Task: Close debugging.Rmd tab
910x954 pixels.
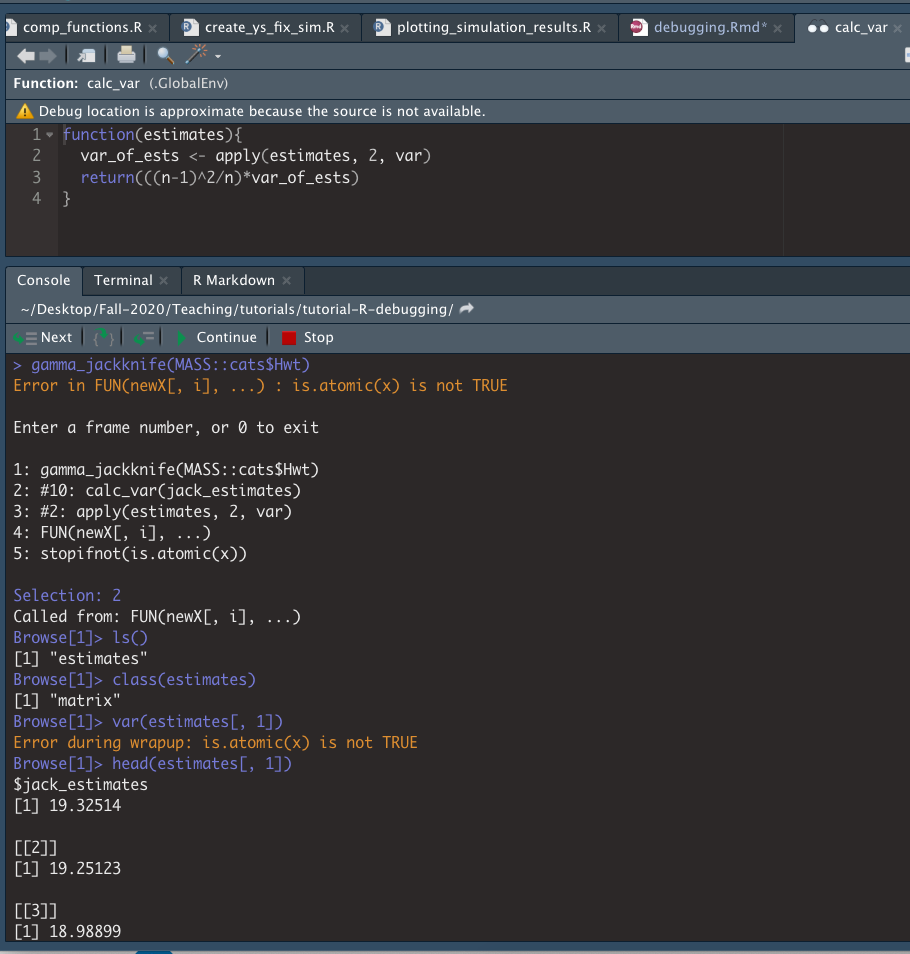Action: point(777,29)
